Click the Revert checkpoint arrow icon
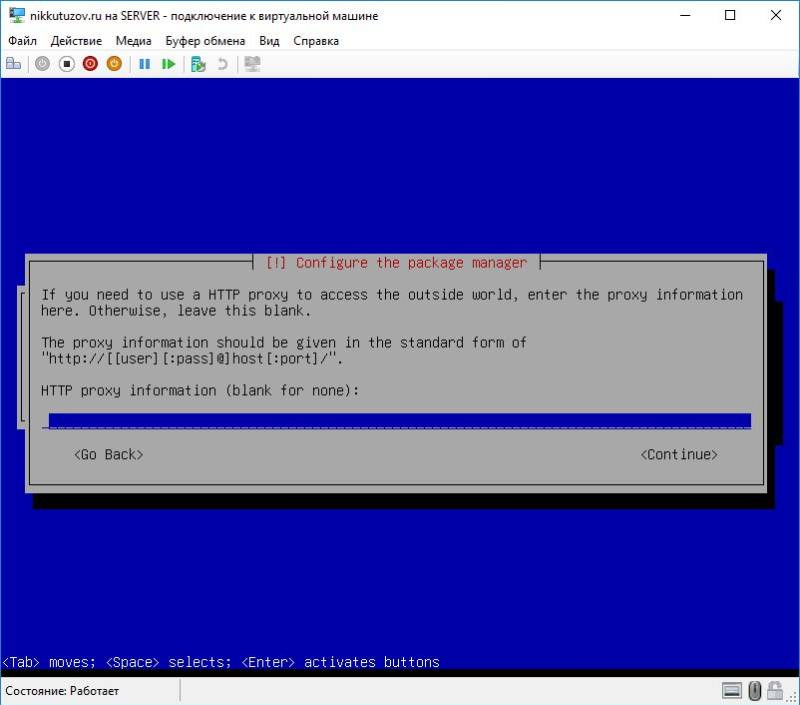 220,63
